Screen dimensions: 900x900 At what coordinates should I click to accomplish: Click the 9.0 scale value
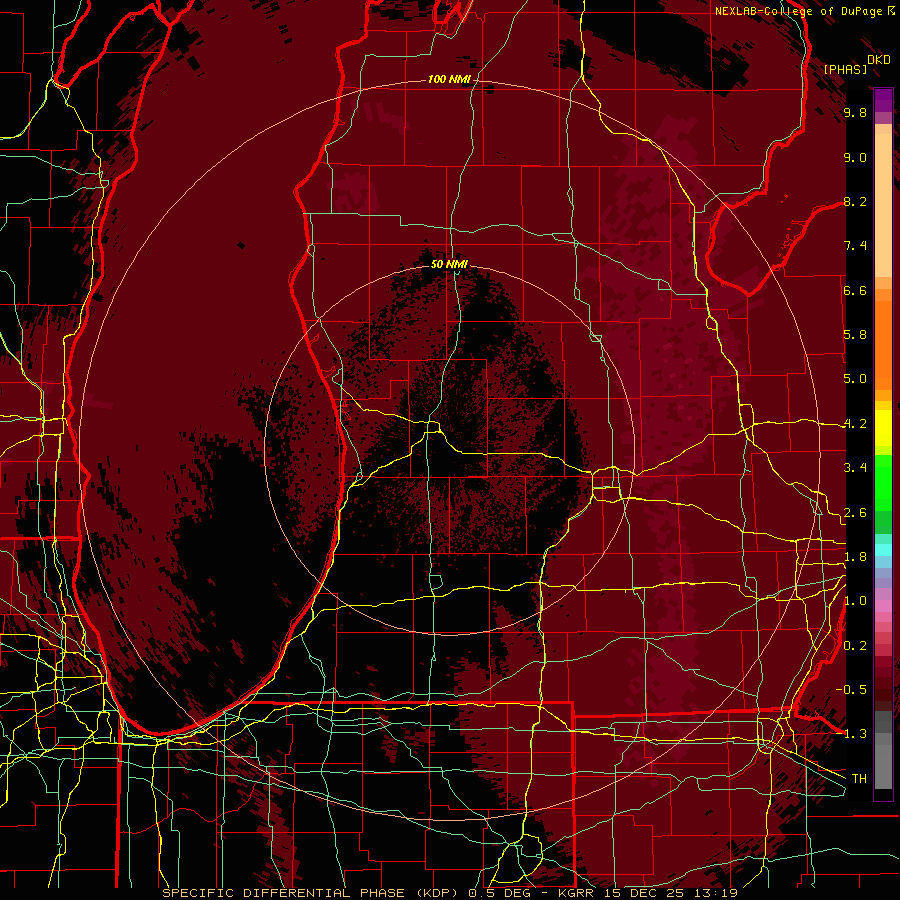coord(855,157)
